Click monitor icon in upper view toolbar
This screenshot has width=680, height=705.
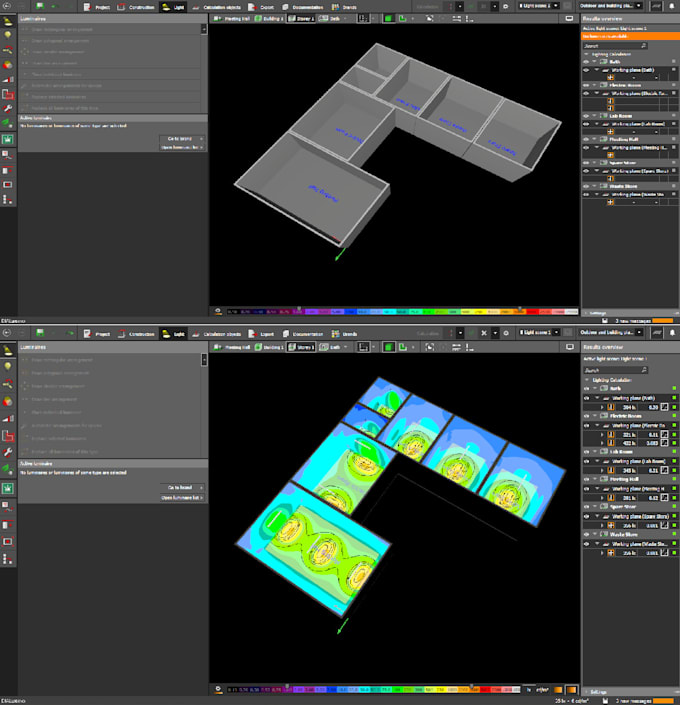[569, 18]
